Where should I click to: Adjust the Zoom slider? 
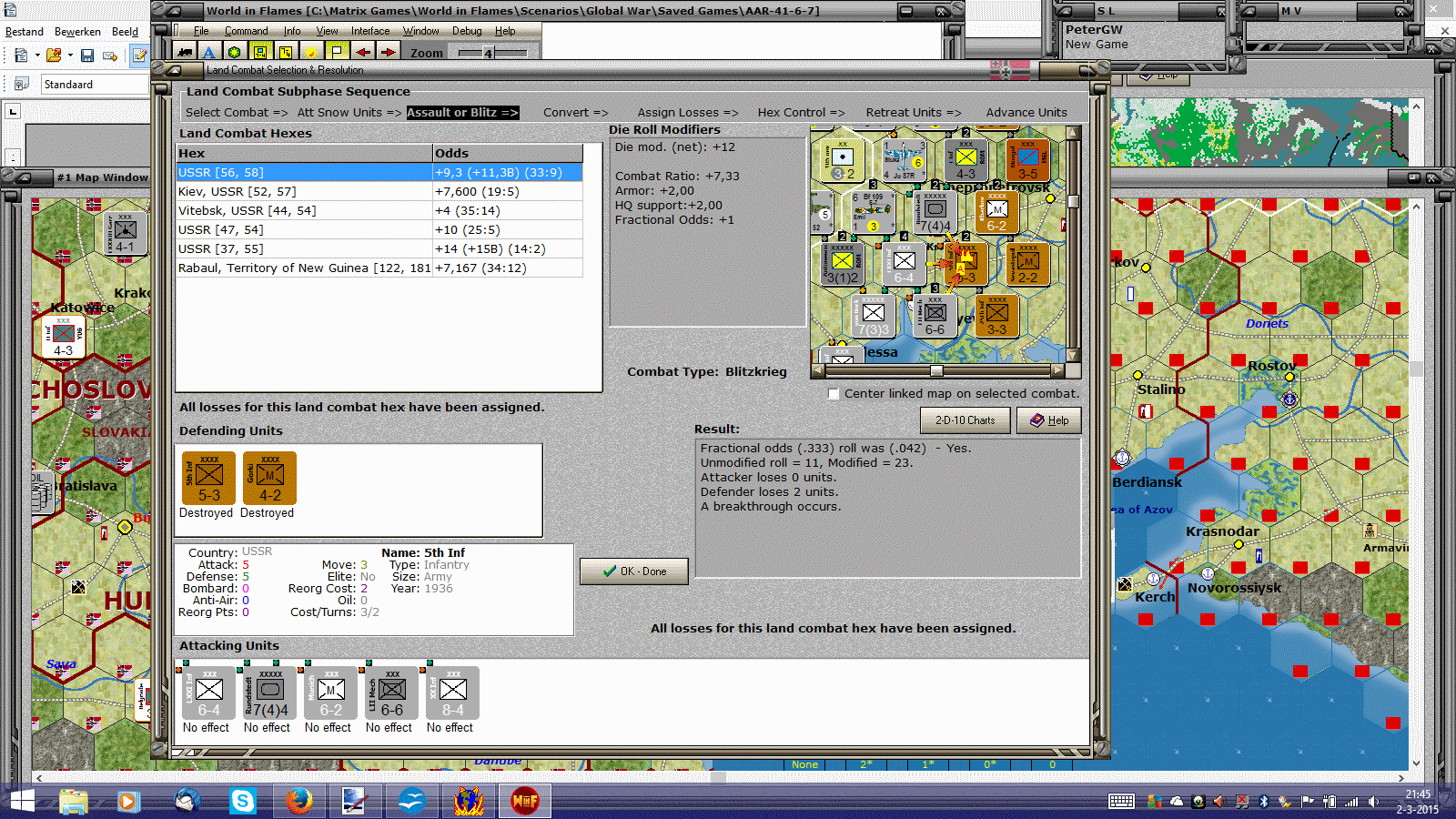pyautogui.click(x=488, y=53)
